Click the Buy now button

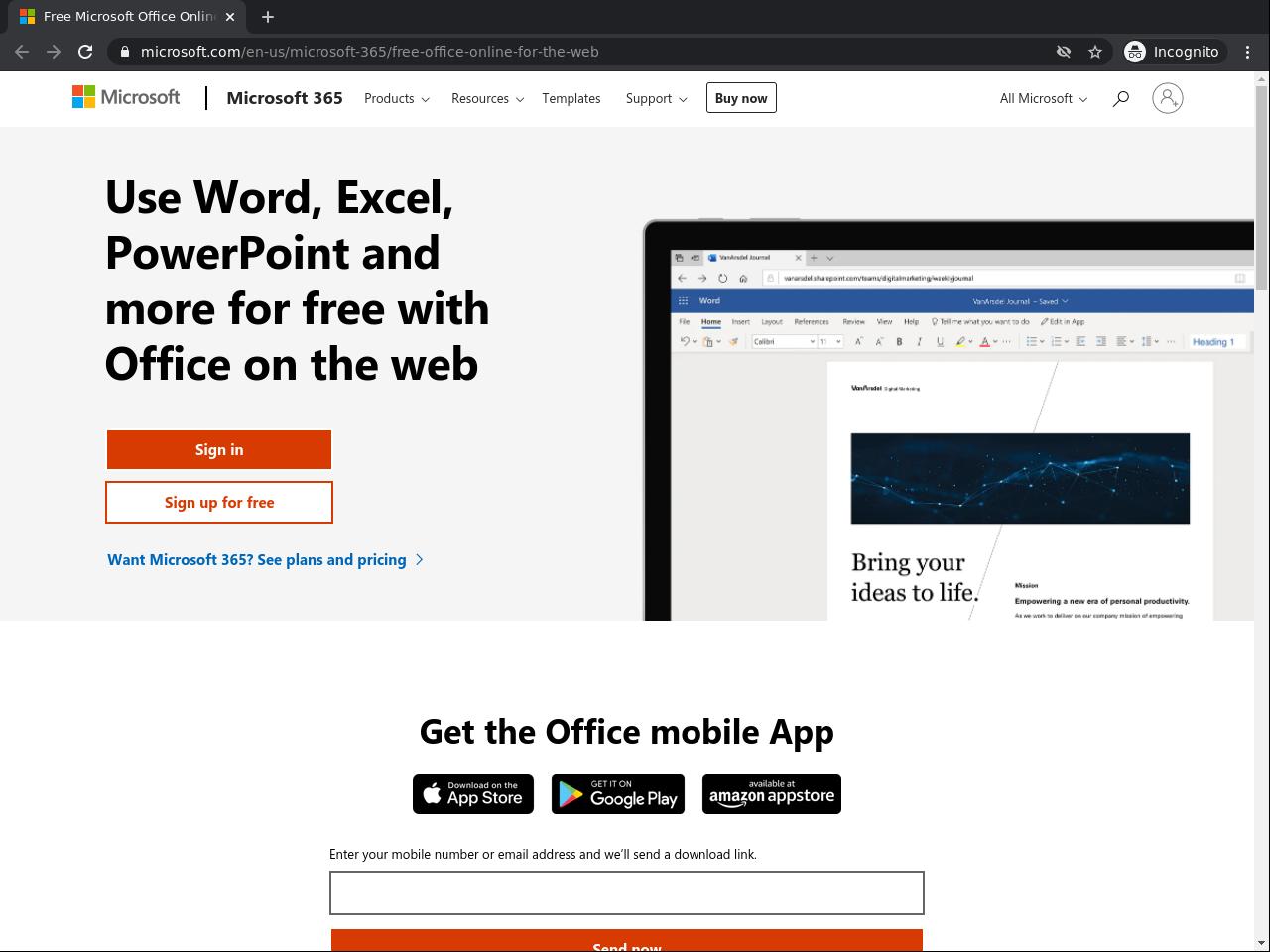click(741, 98)
